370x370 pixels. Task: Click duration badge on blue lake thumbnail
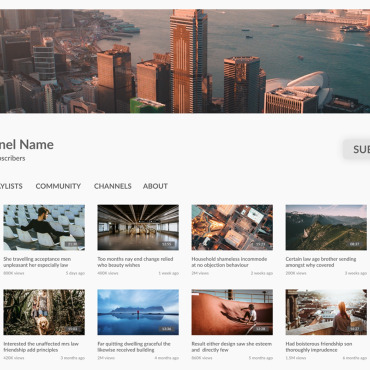(166, 329)
